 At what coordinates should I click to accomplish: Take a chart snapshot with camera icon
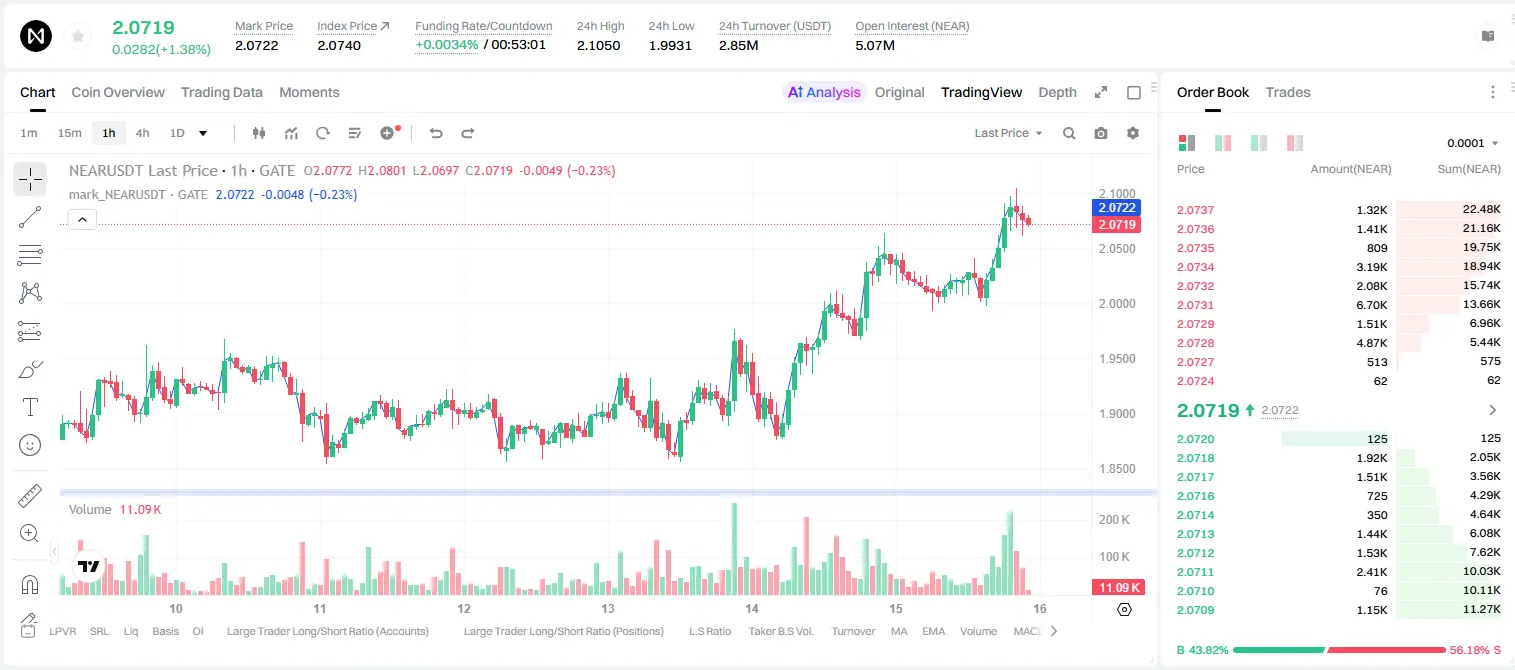click(1101, 133)
